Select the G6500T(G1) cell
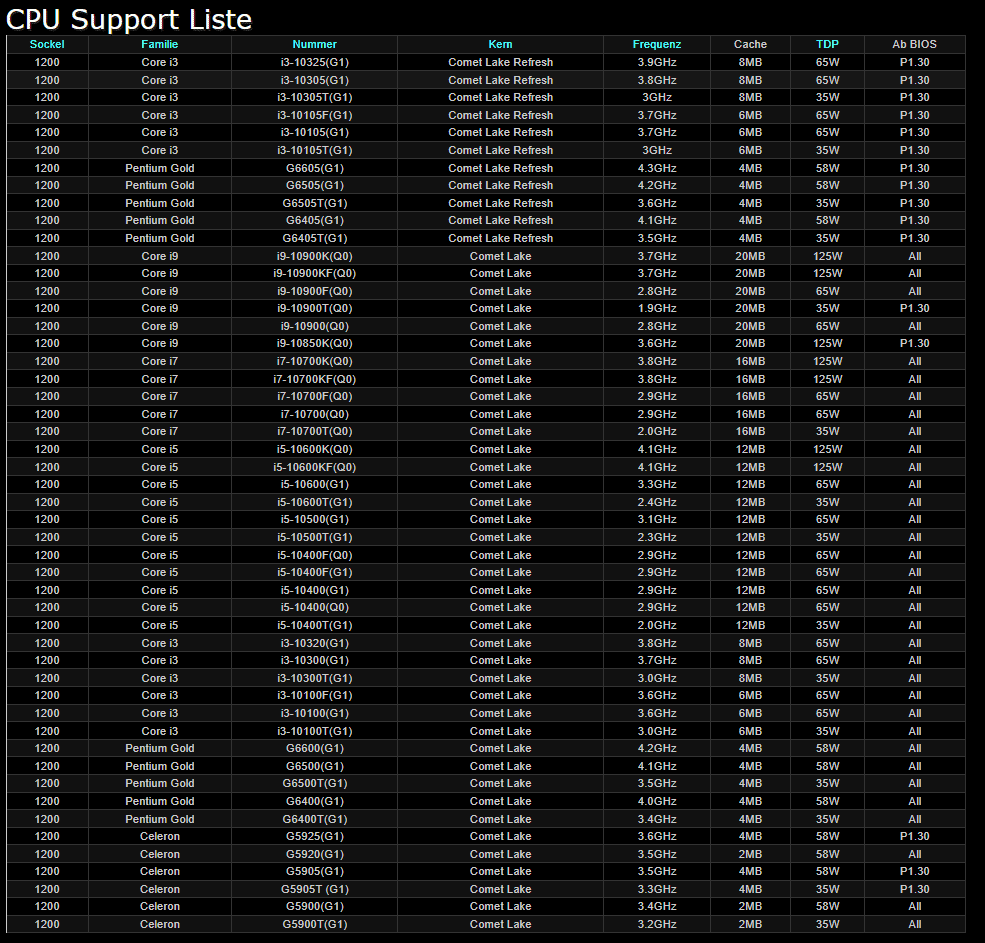This screenshot has height=943, width=985. 314,783
